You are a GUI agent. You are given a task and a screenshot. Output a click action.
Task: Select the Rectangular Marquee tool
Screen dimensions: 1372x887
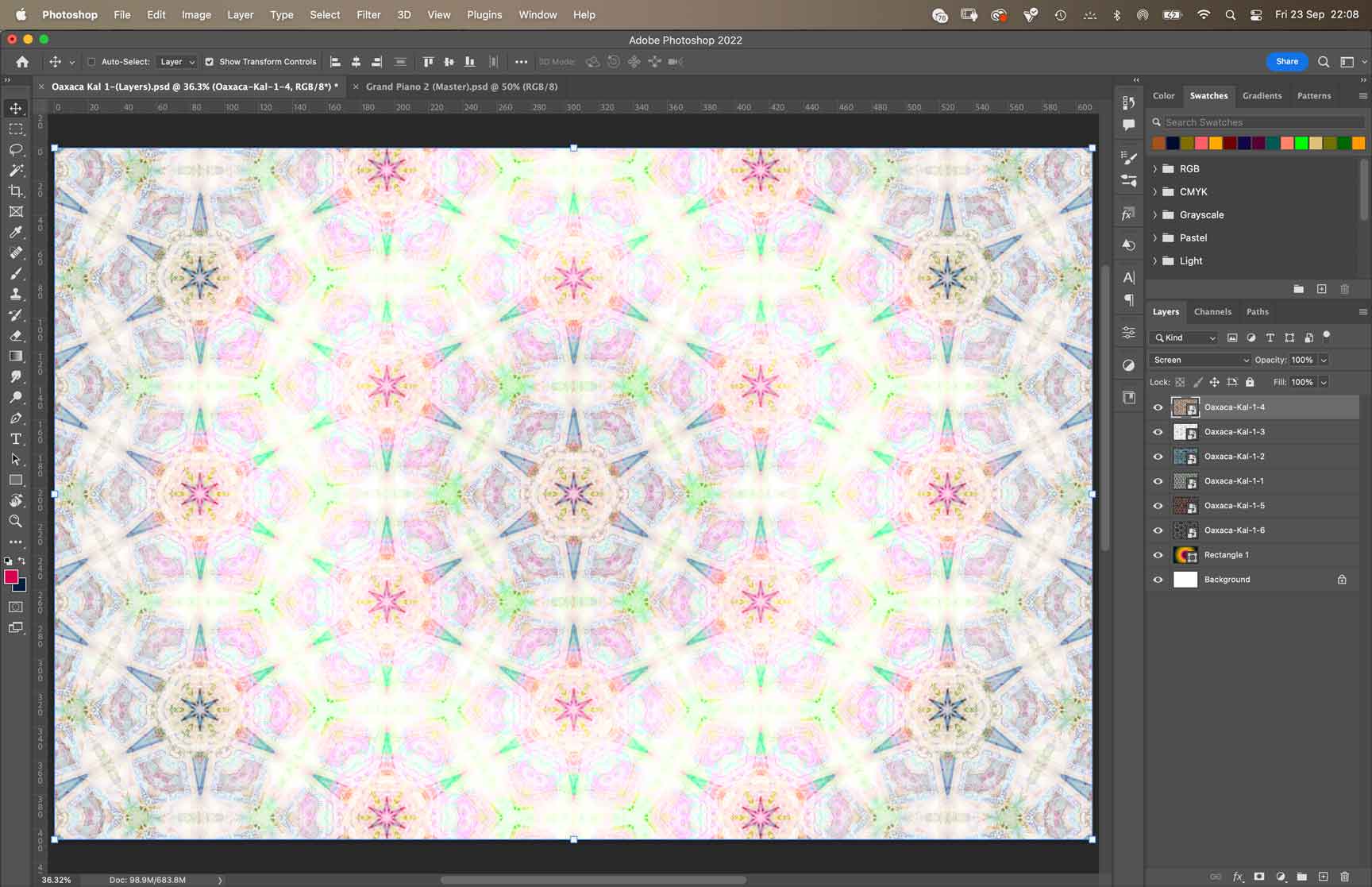16,129
